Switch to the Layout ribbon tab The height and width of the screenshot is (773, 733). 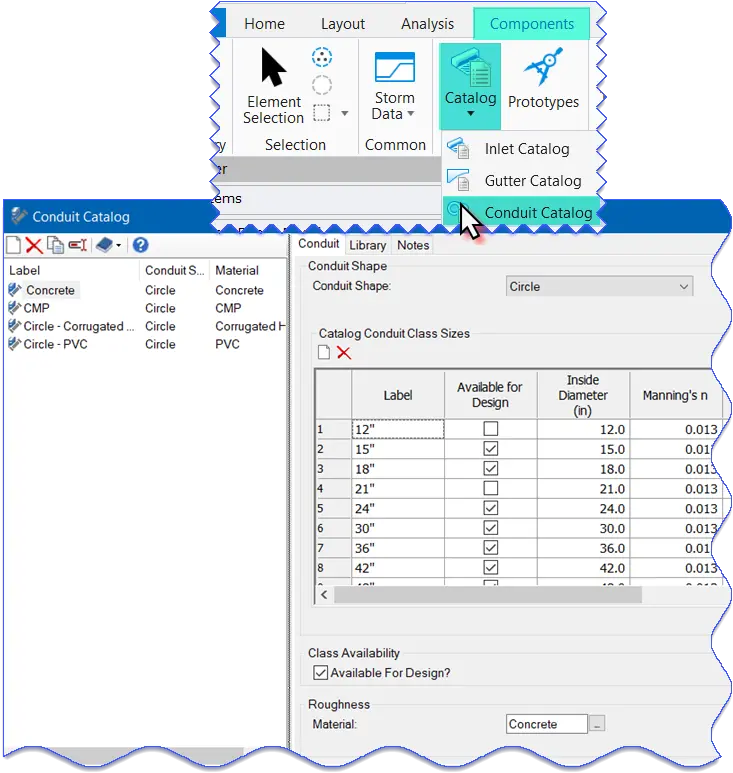click(x=343, y=24)
